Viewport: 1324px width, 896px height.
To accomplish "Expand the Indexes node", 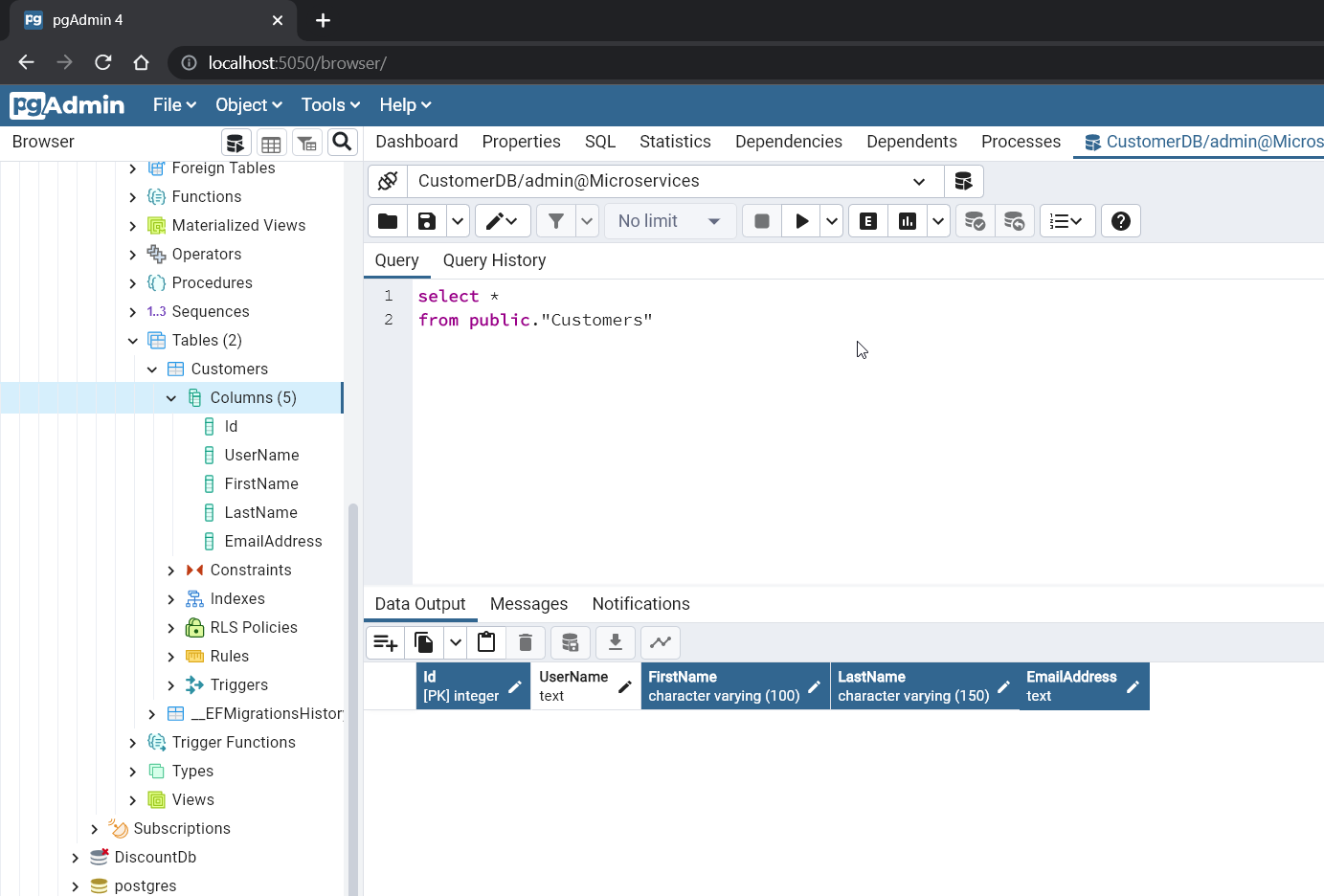I will pyautogui.click(x=171, y=599).
